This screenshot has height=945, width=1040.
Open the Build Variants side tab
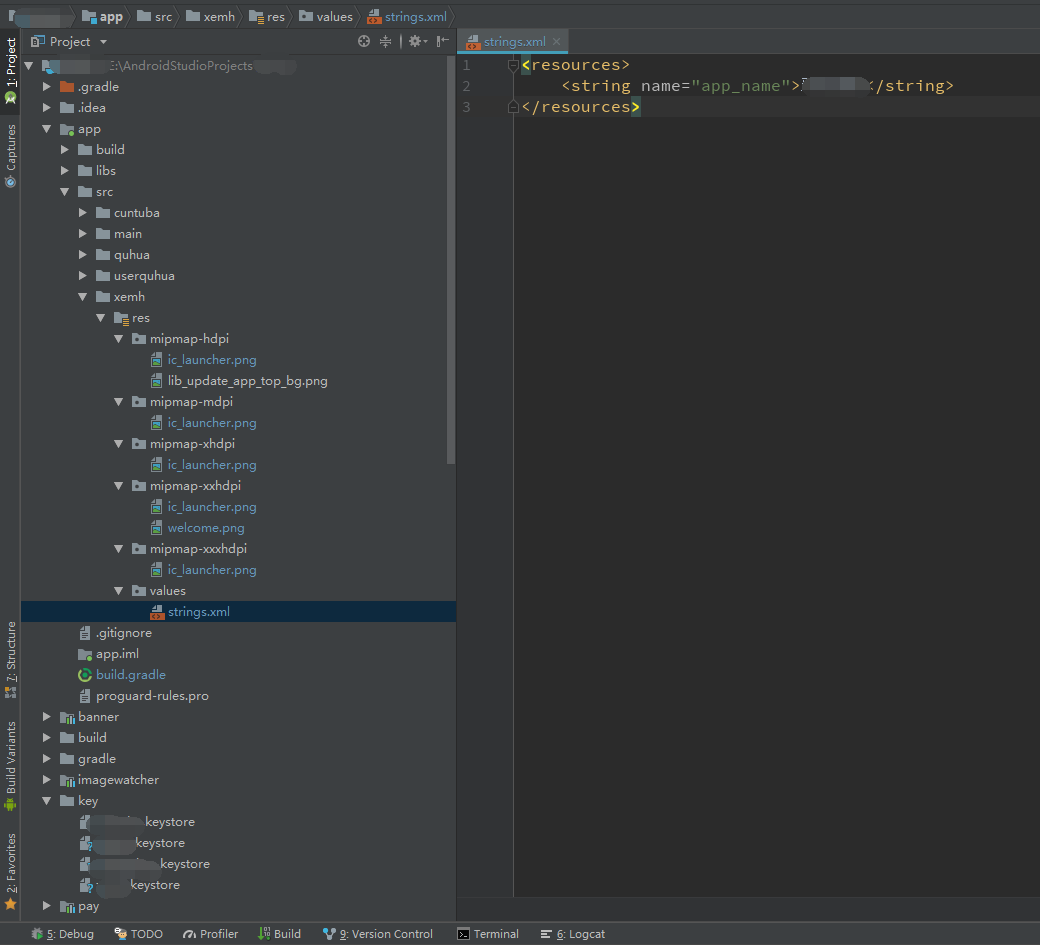[x=11, y=766]
